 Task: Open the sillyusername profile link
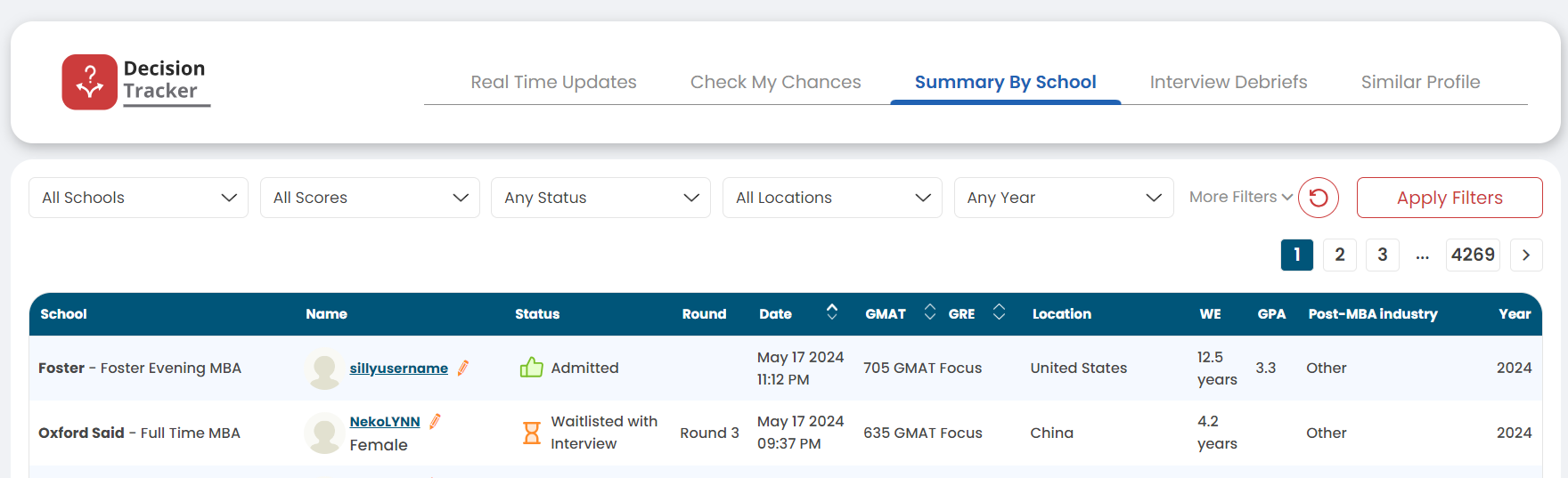pos(398,368)
